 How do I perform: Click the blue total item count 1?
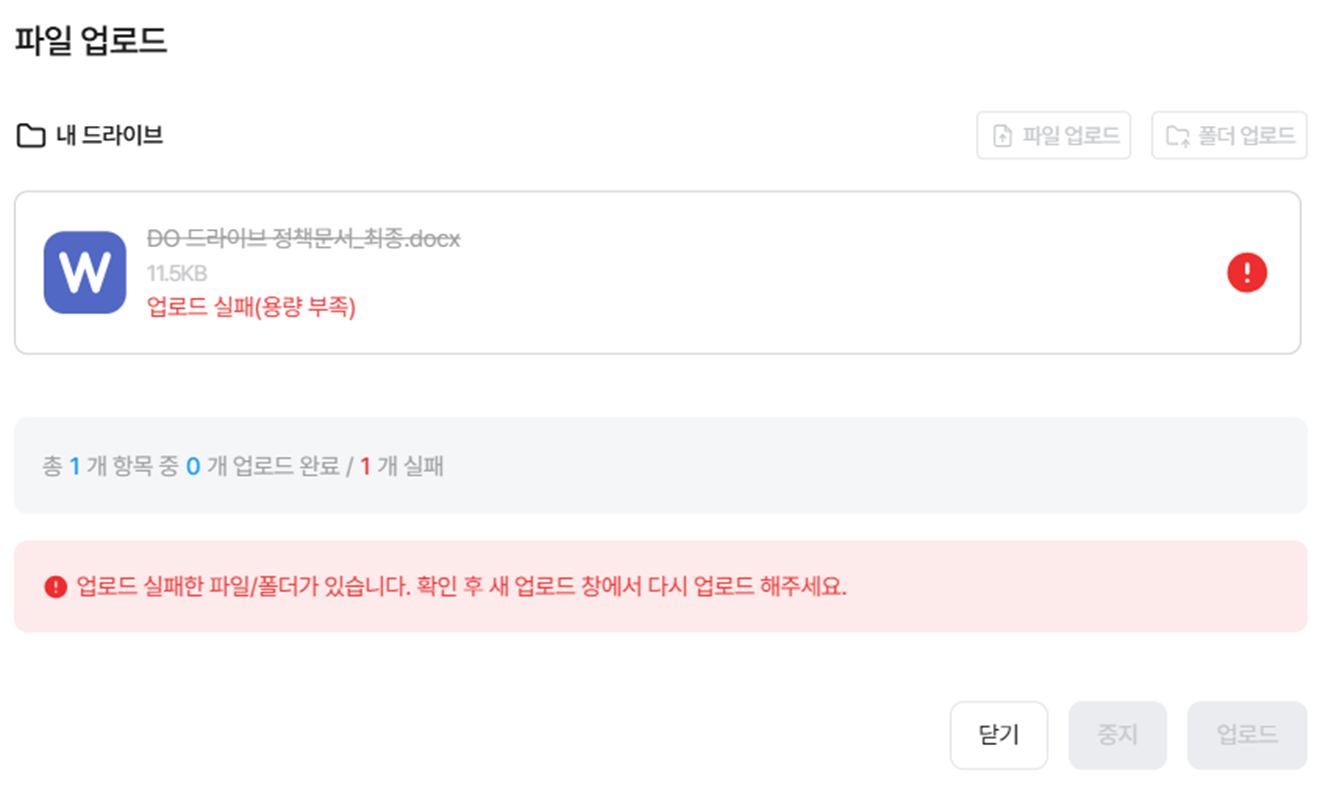coord(74,467)
